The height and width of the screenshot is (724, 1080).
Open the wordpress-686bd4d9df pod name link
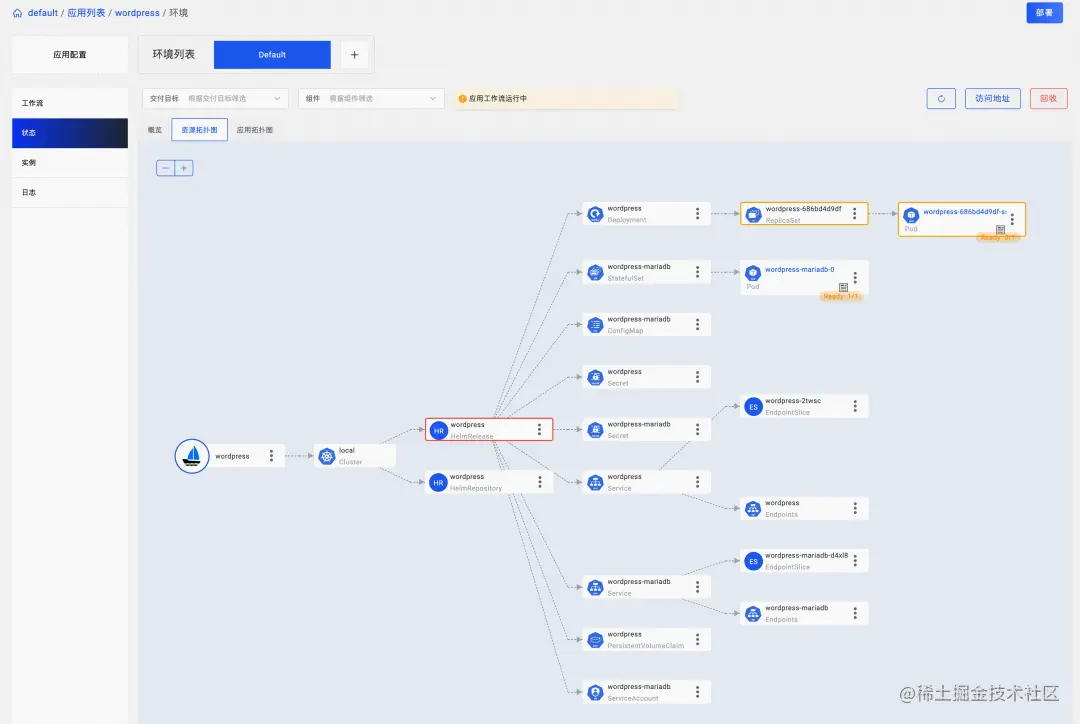click(964, 211)
